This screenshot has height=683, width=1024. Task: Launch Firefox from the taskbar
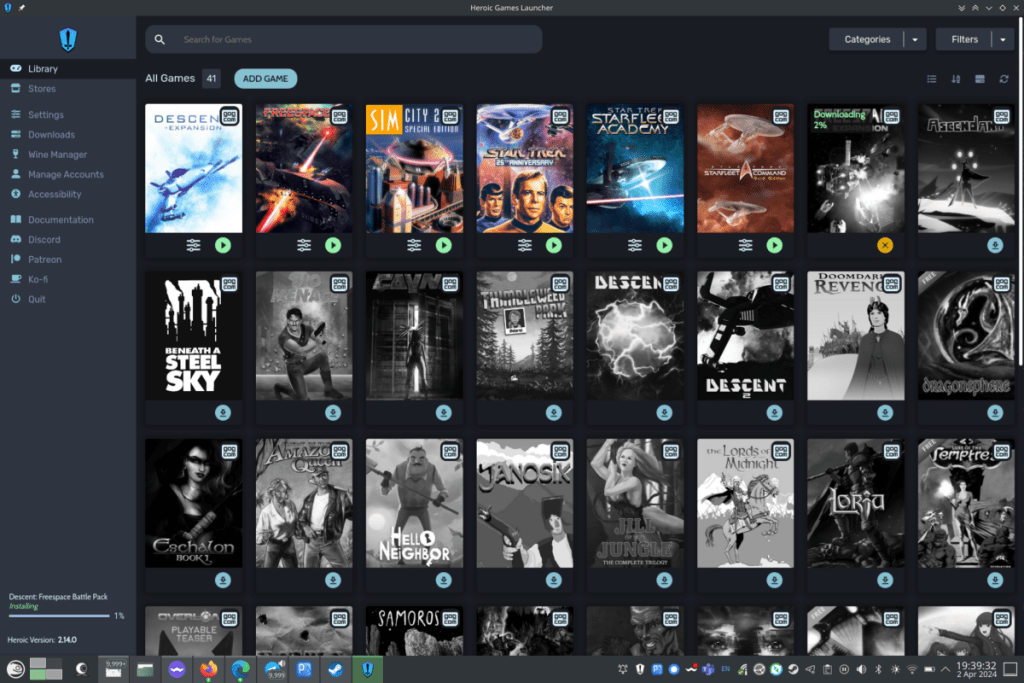(x=209, y=669)
